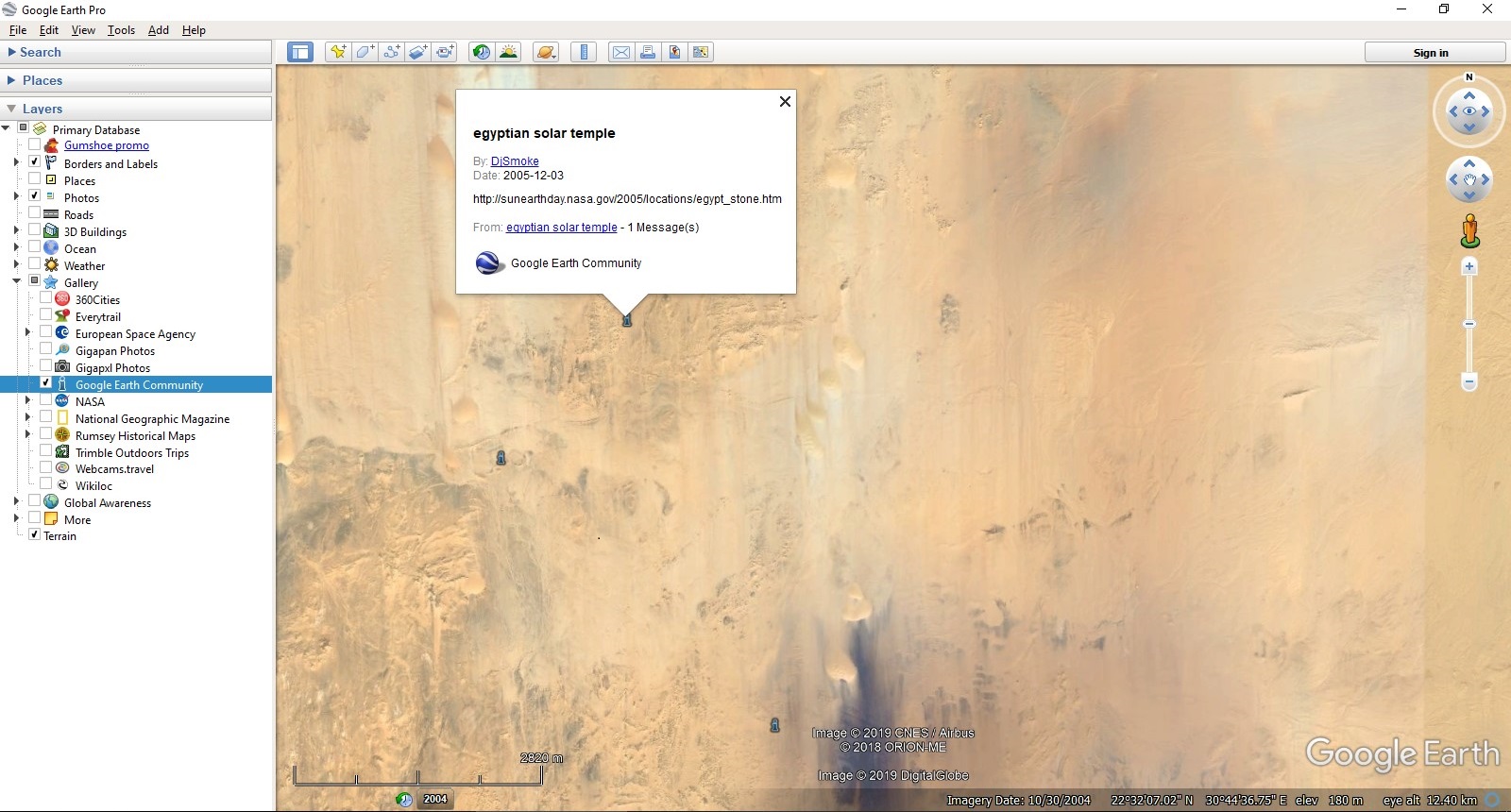Open the DjSmoke author link
Image resolution: width=1511 pixels, height=812 pixels.
[515, 161]
